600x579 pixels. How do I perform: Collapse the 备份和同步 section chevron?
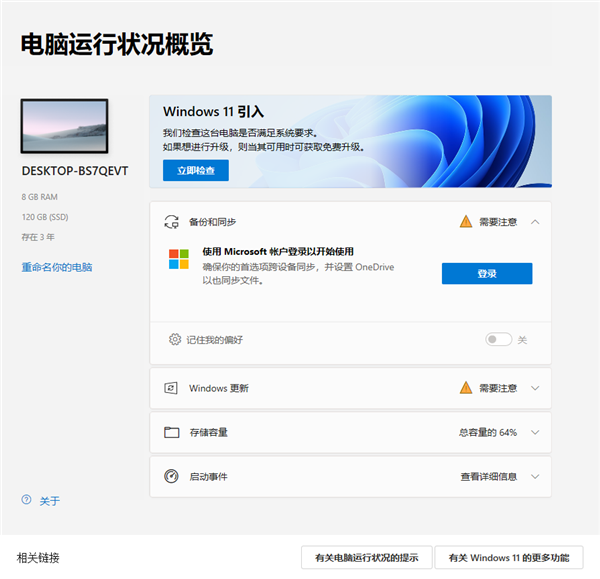point(535,222)
